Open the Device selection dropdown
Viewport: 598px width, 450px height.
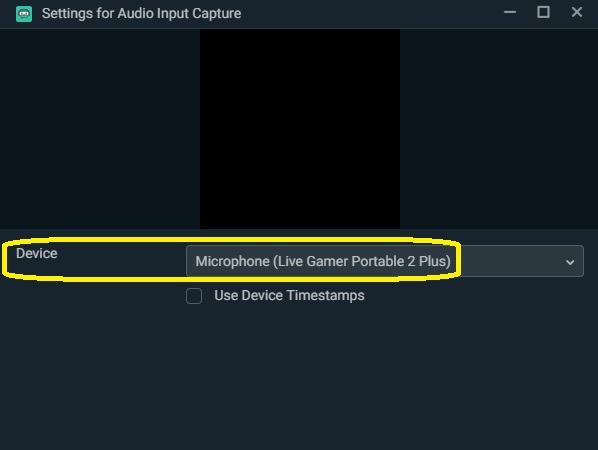[384, 261]
